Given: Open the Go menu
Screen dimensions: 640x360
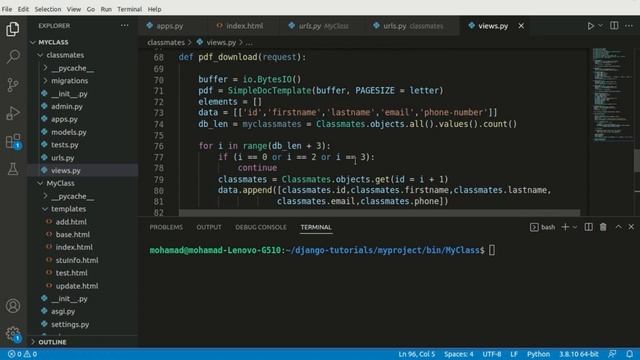Looking at the screenshot, I should coord(91,9).
